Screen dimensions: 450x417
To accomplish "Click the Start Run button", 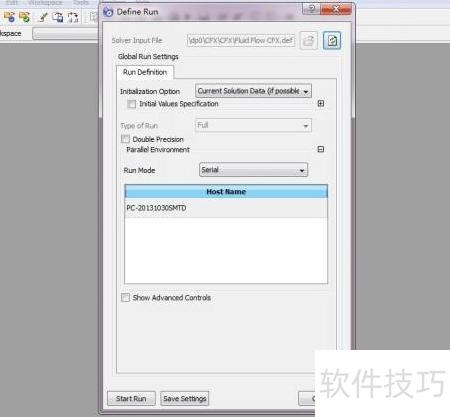I will coord(131,398).
